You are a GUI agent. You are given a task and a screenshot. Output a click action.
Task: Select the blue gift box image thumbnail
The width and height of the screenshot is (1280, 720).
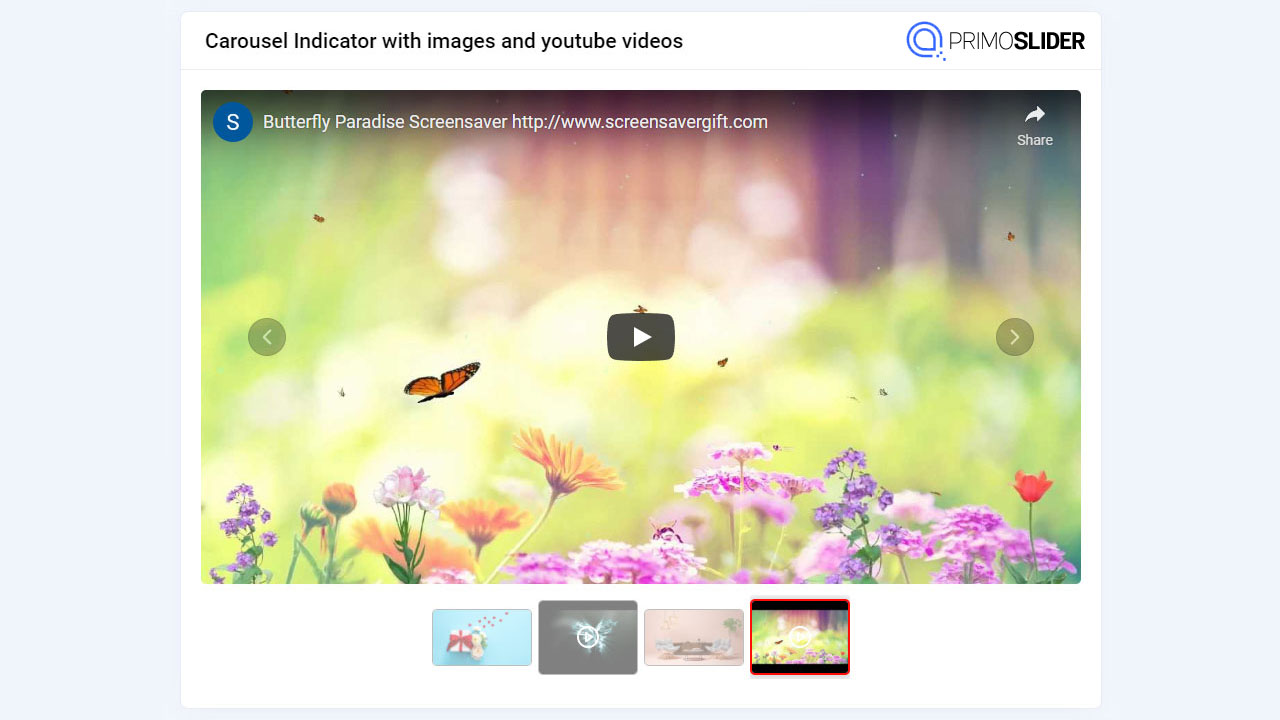[482, 637]
